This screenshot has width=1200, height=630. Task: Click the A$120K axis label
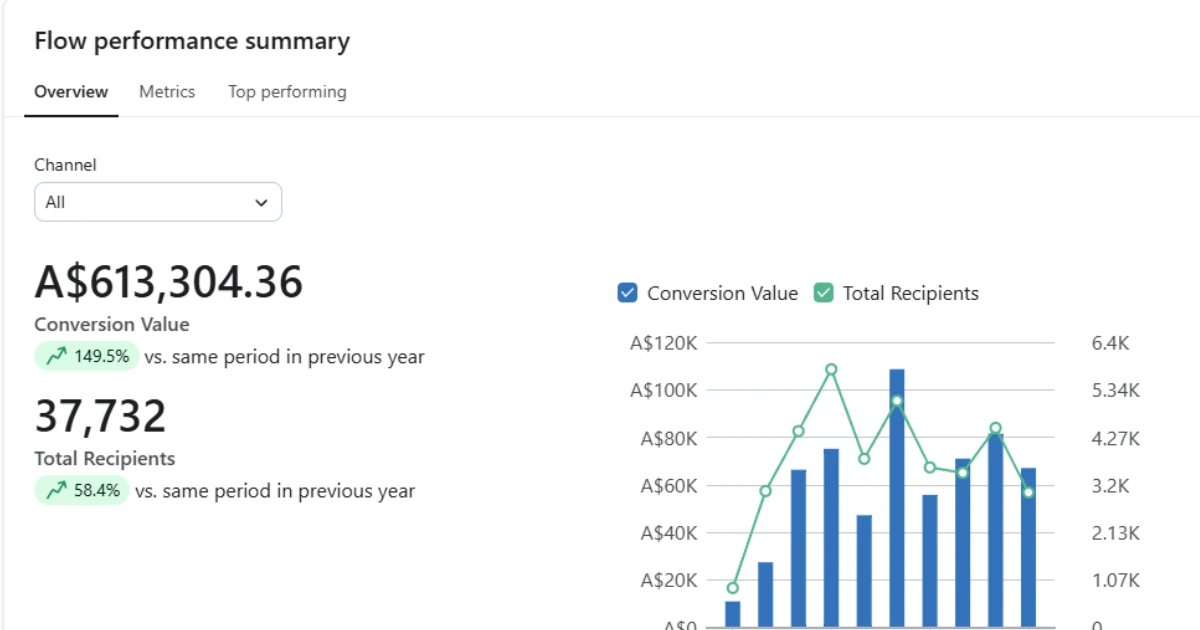(x=663, y=343)
